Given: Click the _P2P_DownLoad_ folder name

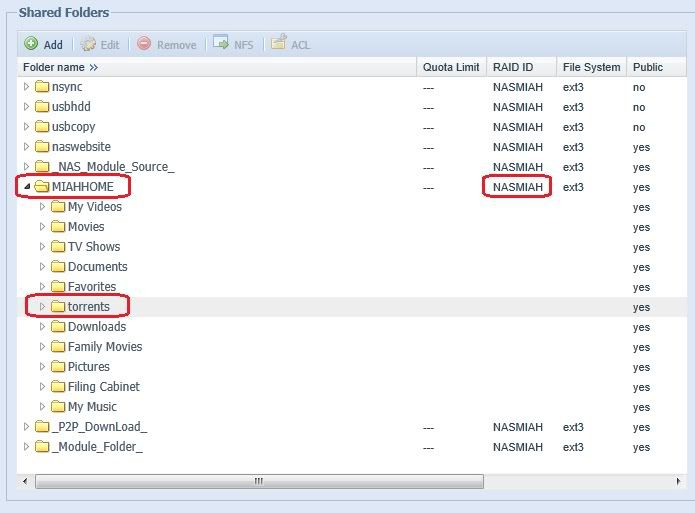Looking at the screenshot, I should [x=99, y=427].
